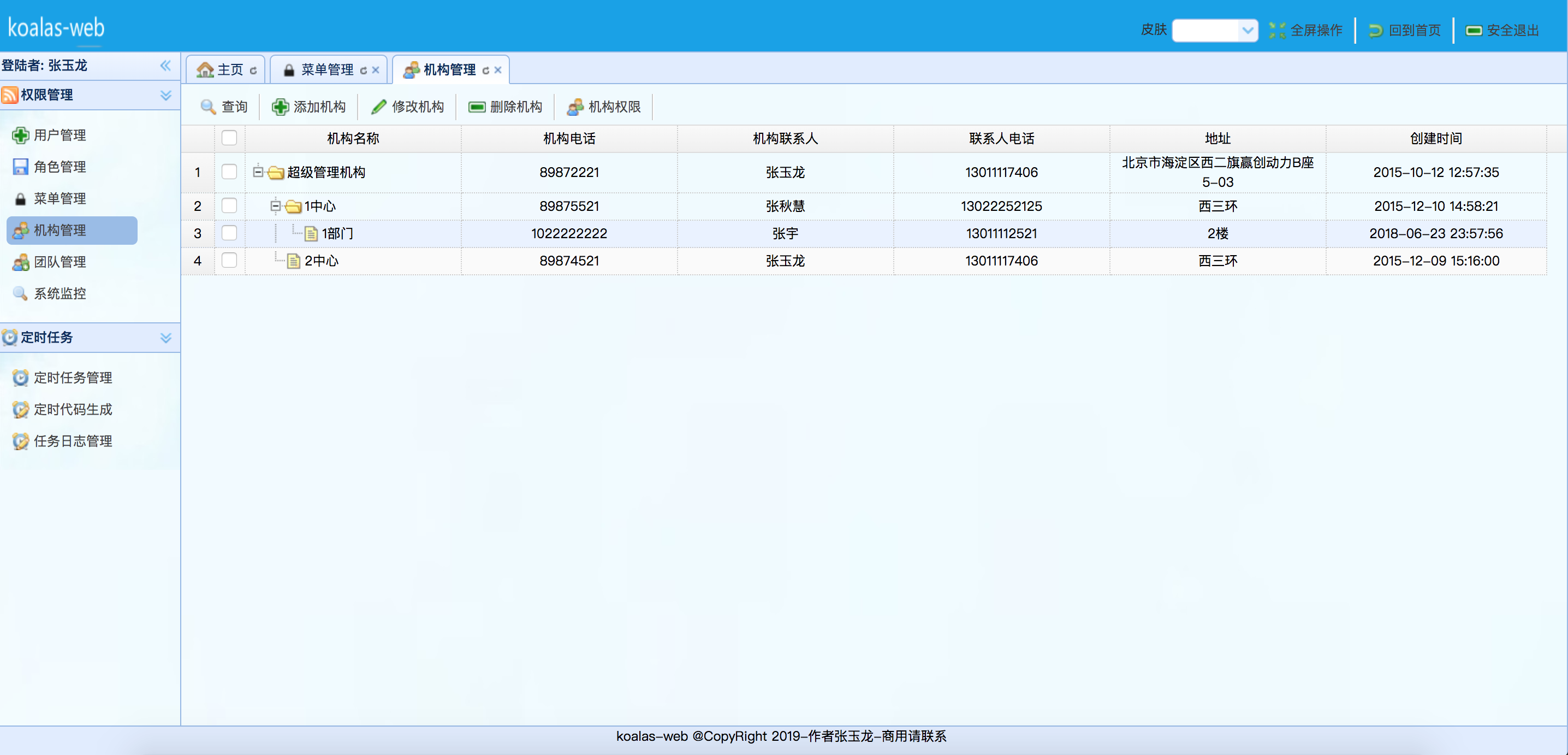This screenshot has width=1568, height=755.
Task: Click the 菜单管理 lock icon in sidebar
Action: [21, 198]
